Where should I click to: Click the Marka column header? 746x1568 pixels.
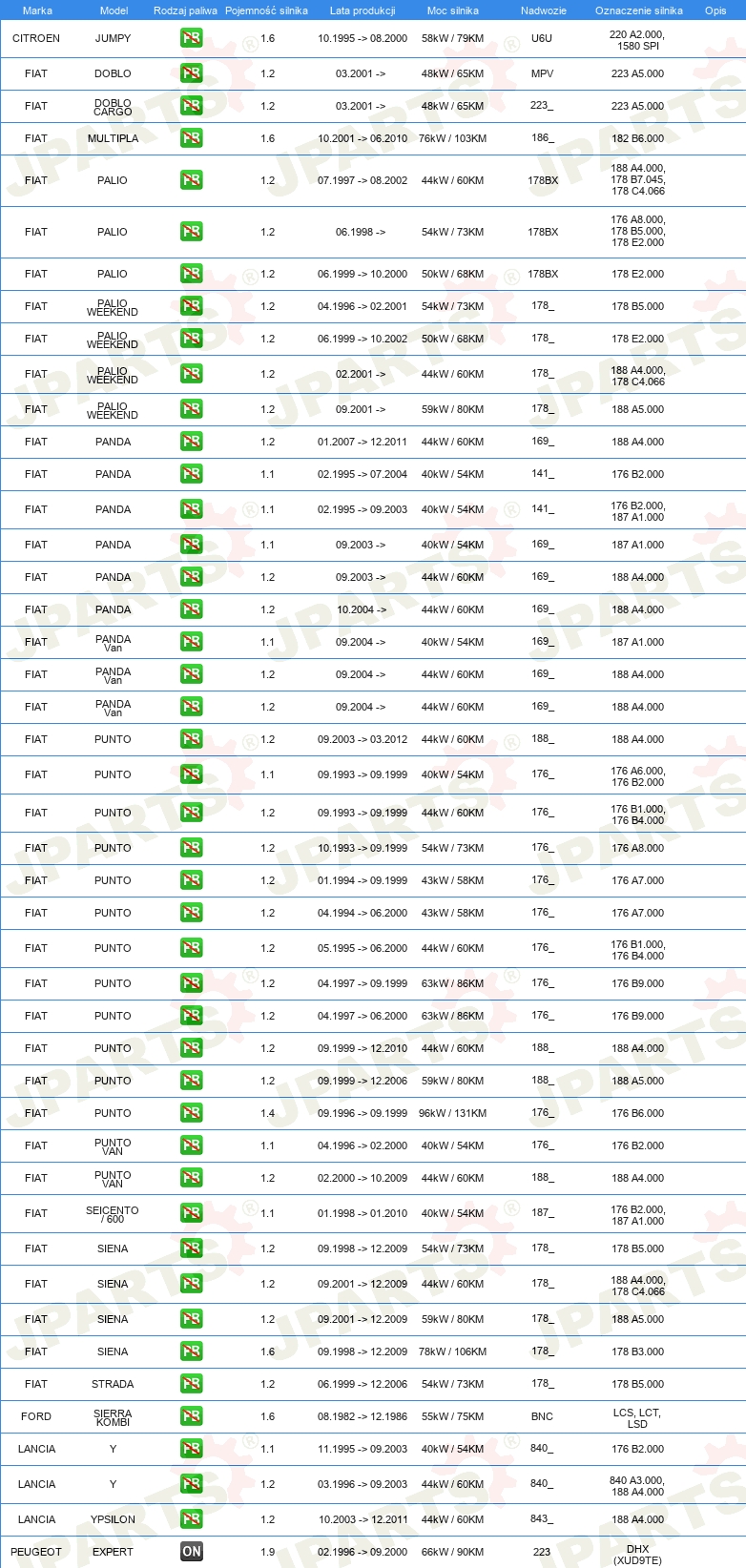tap(37, 10)
